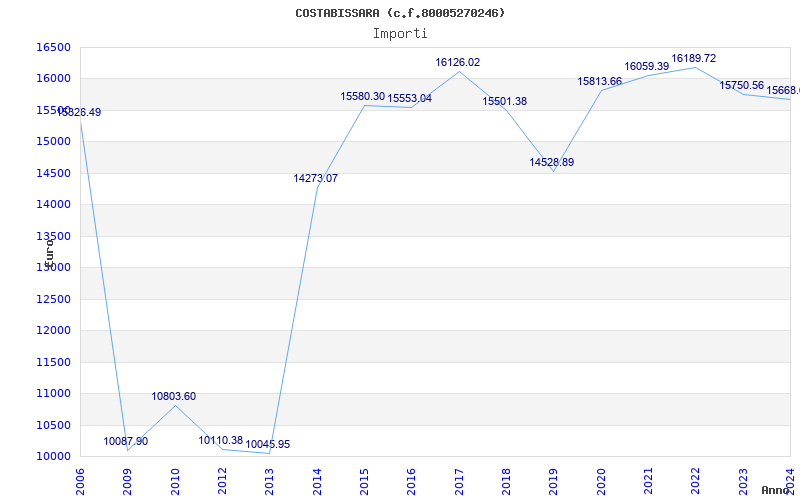
Task: Select data label 16059.39
Action: pyautogui.click(x=646, y=66)
